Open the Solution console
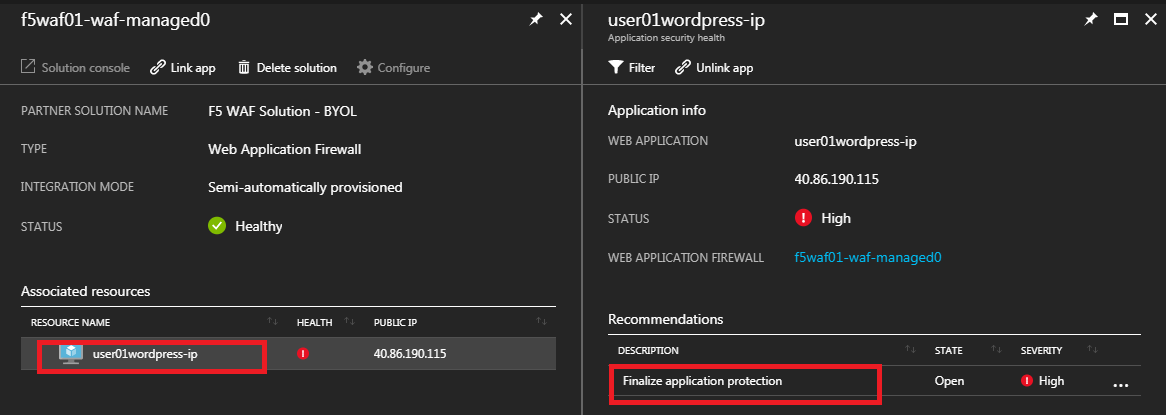The height and width of the screenshot is (415, 1166). (x=75, y=68)
